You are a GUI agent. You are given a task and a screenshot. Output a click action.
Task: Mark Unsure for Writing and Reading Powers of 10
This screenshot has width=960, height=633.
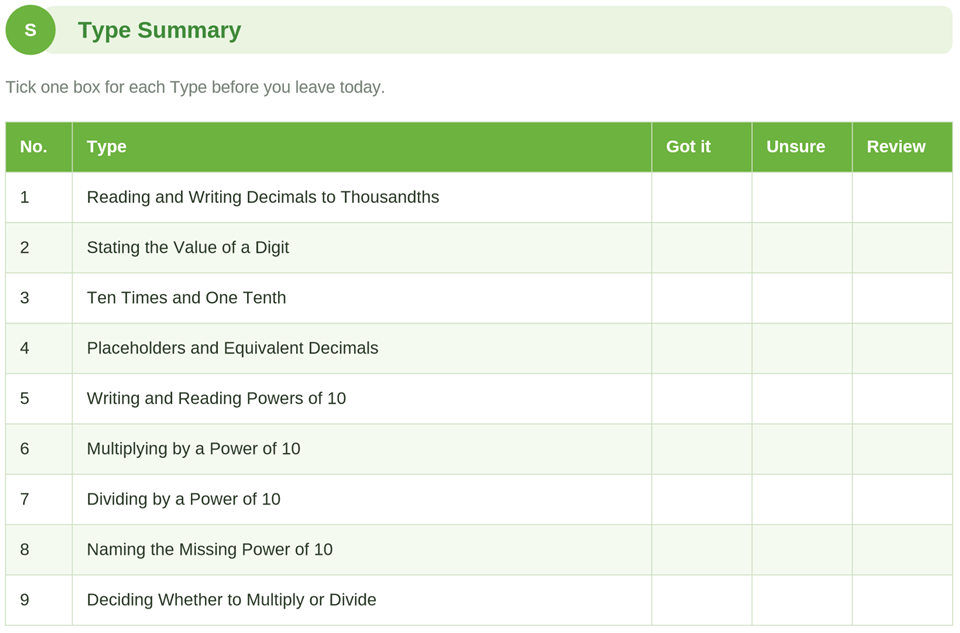(x=802, y=399)
